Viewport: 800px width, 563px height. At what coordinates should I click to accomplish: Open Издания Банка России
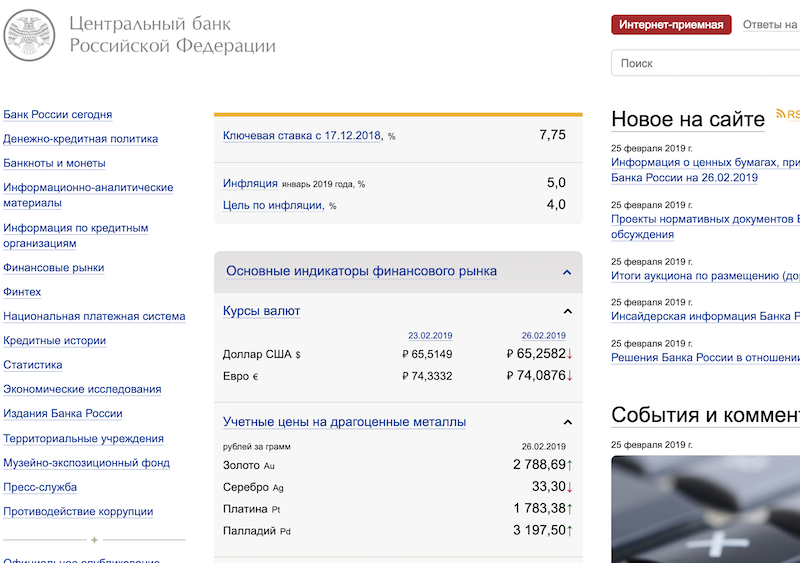coord(63,413)
